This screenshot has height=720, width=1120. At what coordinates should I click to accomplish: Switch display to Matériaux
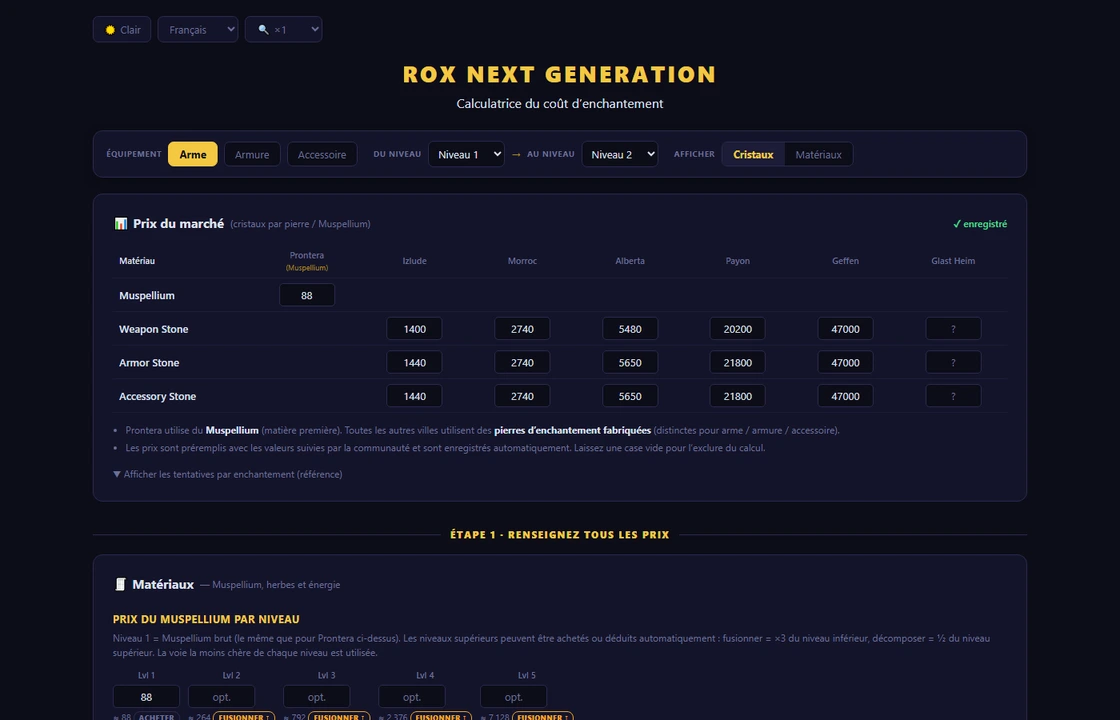click(819, 154)
